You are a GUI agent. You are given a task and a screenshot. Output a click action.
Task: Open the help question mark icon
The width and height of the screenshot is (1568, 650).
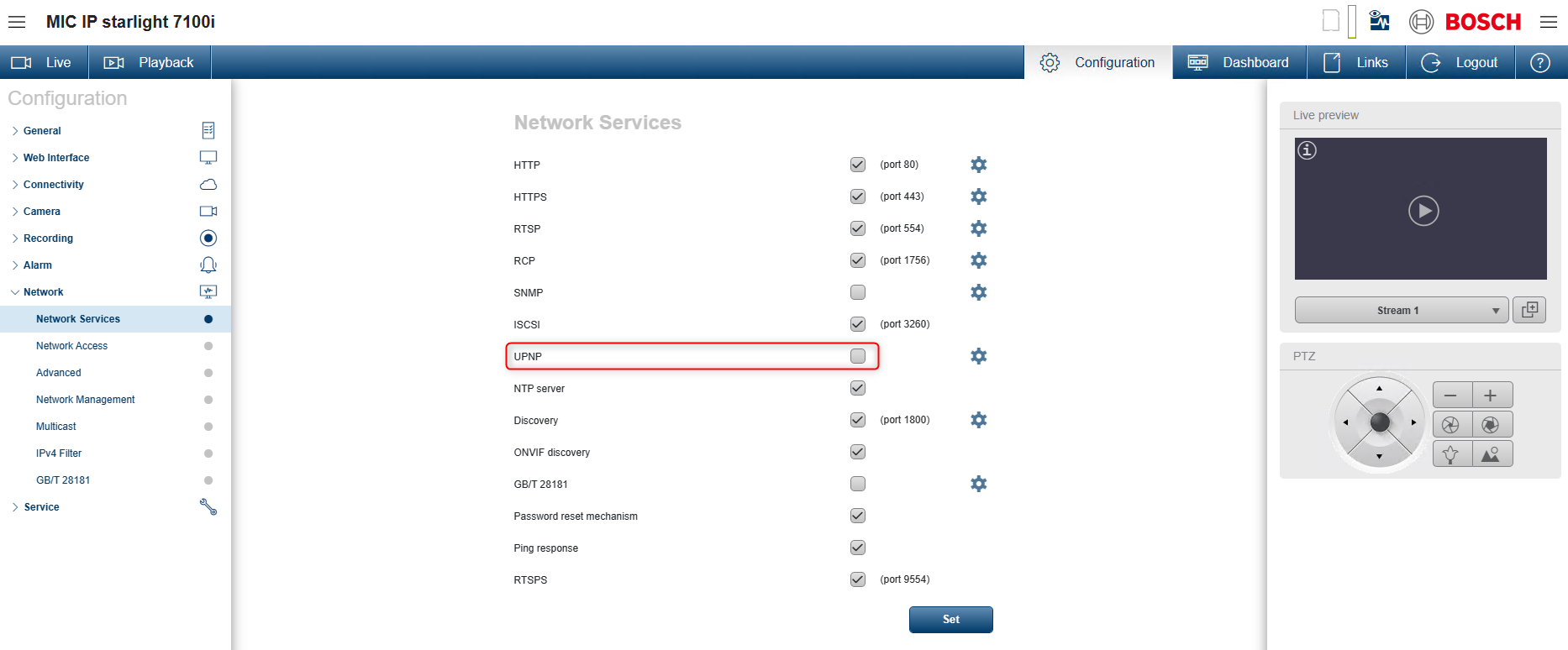[x=1539, y=63]
